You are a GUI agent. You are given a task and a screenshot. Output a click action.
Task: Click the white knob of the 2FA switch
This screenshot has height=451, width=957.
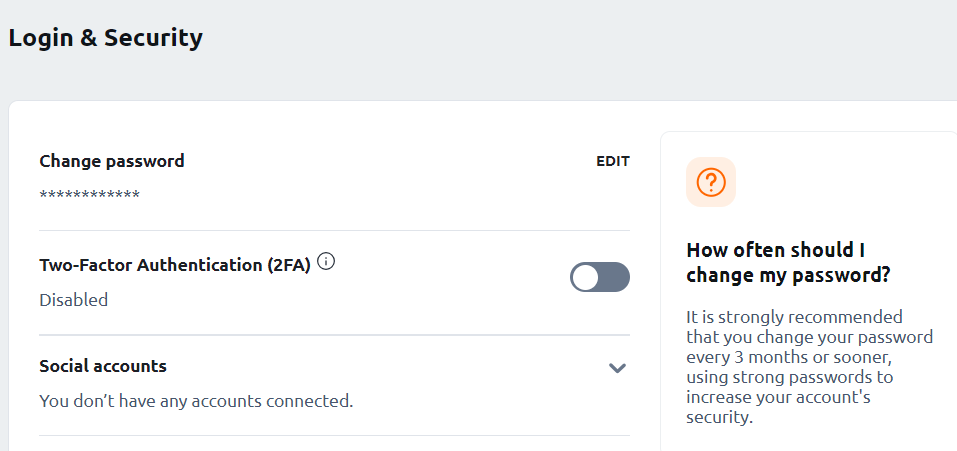click(586, 277)
